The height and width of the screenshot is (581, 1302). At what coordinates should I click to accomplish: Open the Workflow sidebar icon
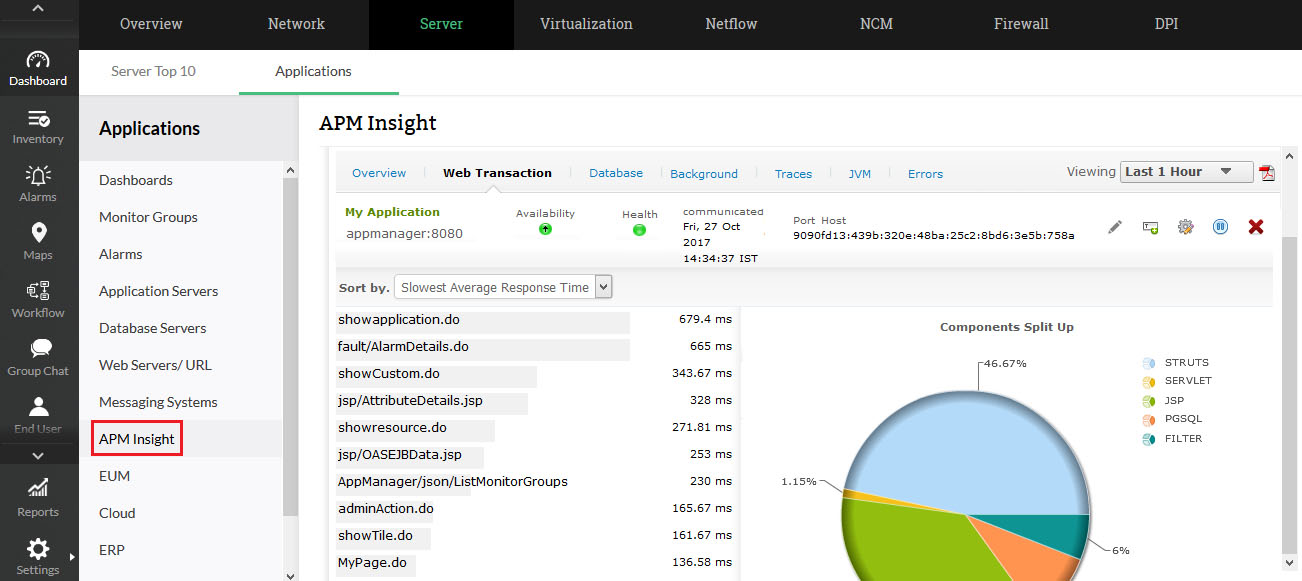pyautogui.click(x=38, y=291)
